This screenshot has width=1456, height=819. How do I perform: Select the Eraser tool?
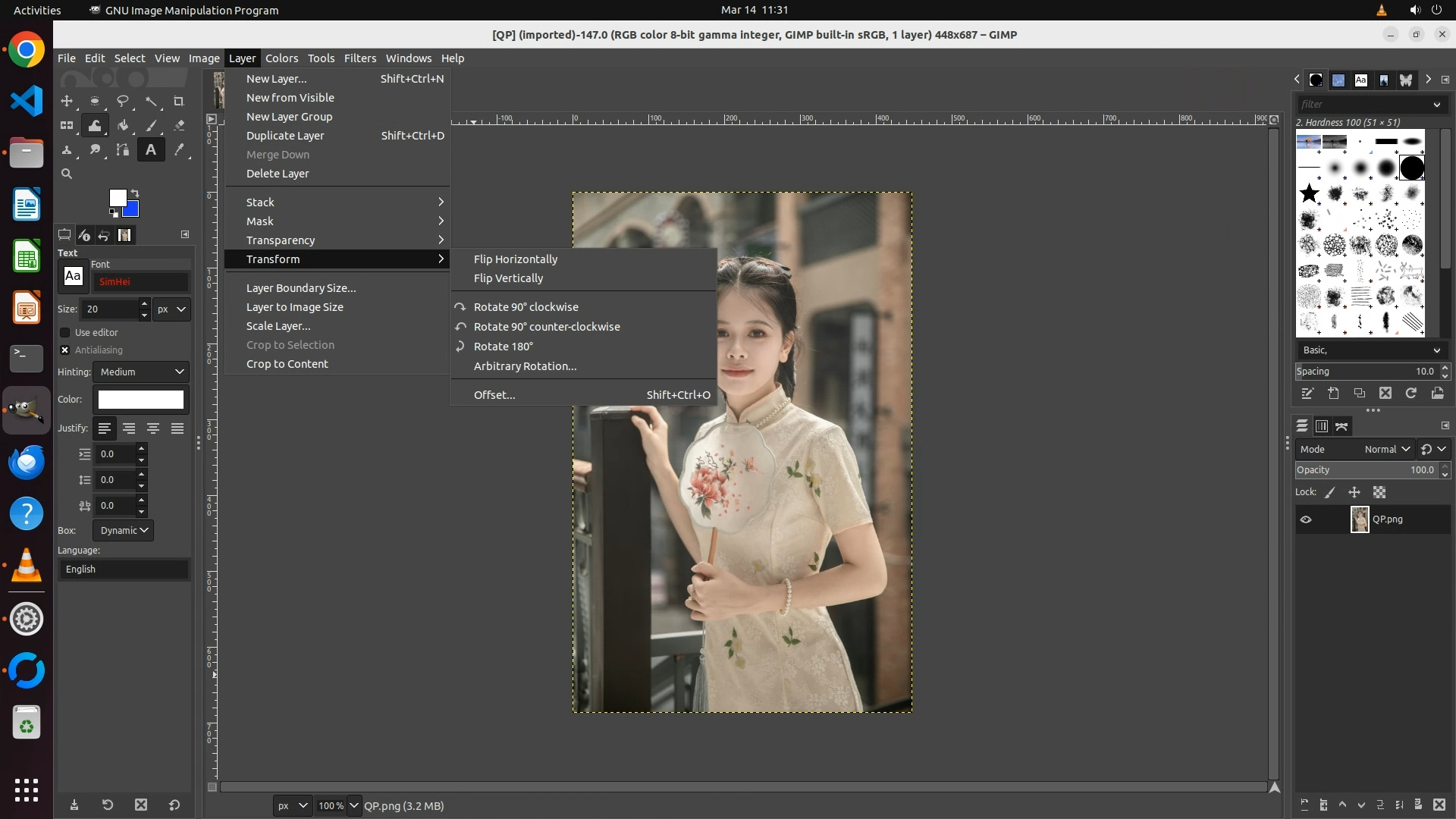pyautogui.click(x=179, y=126)
